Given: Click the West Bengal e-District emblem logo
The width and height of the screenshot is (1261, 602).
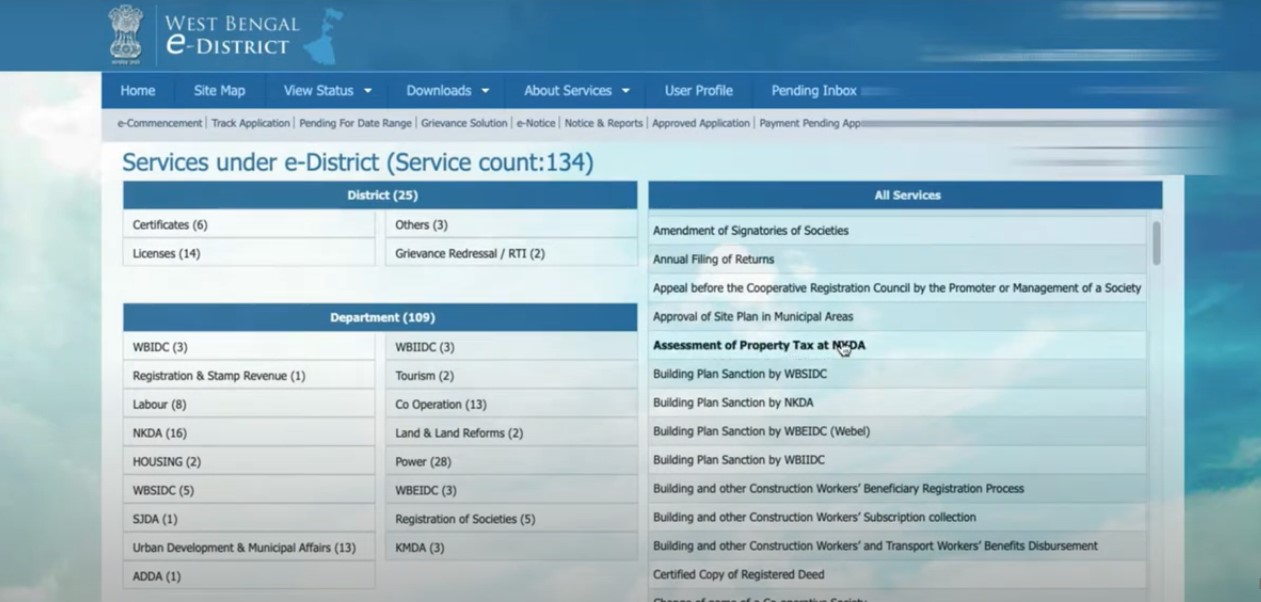Looking at the screenshot, I should pos(126,34).
